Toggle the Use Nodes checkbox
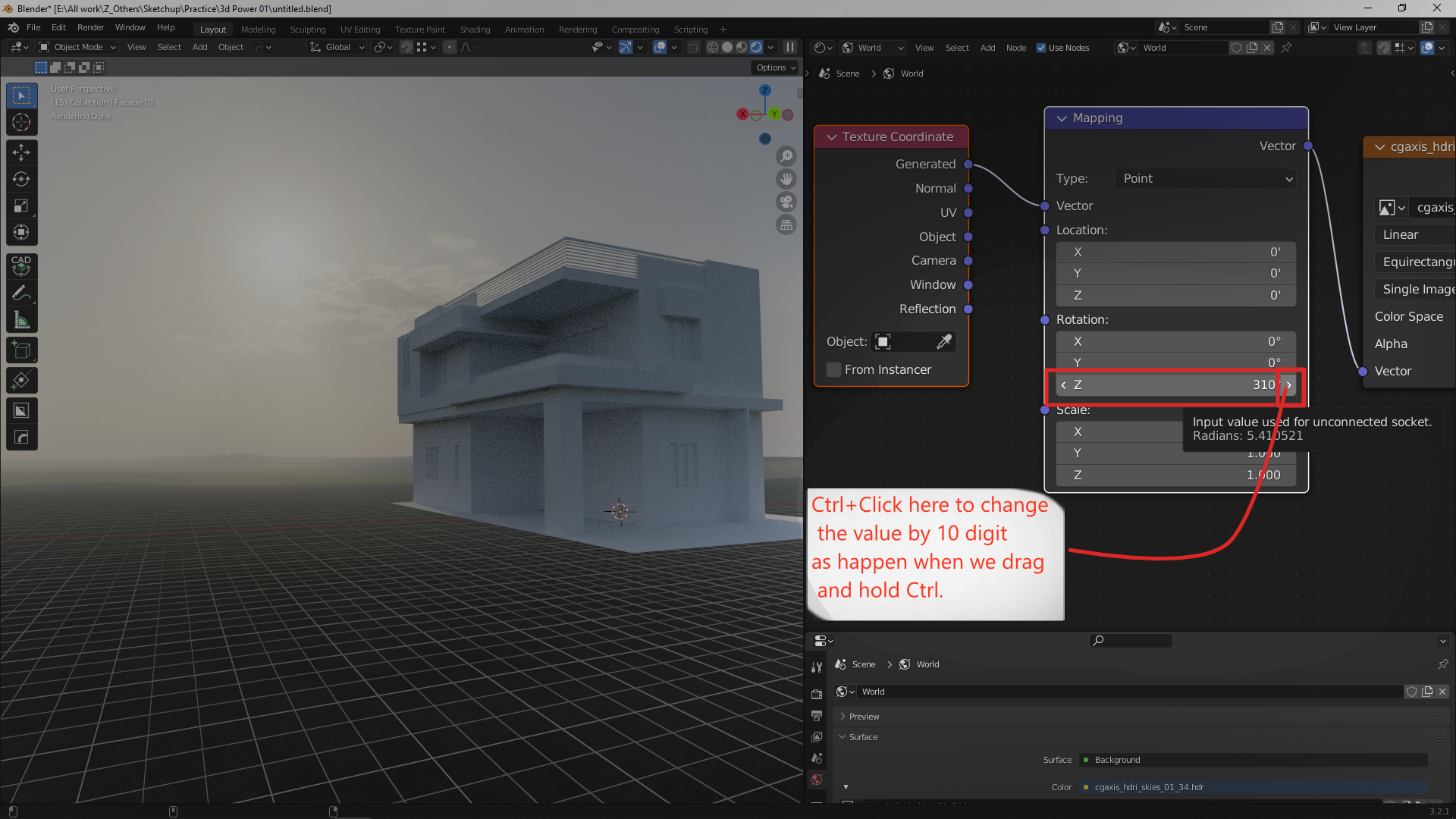Screen dimensions: 1456x819 coord(1041,48)
